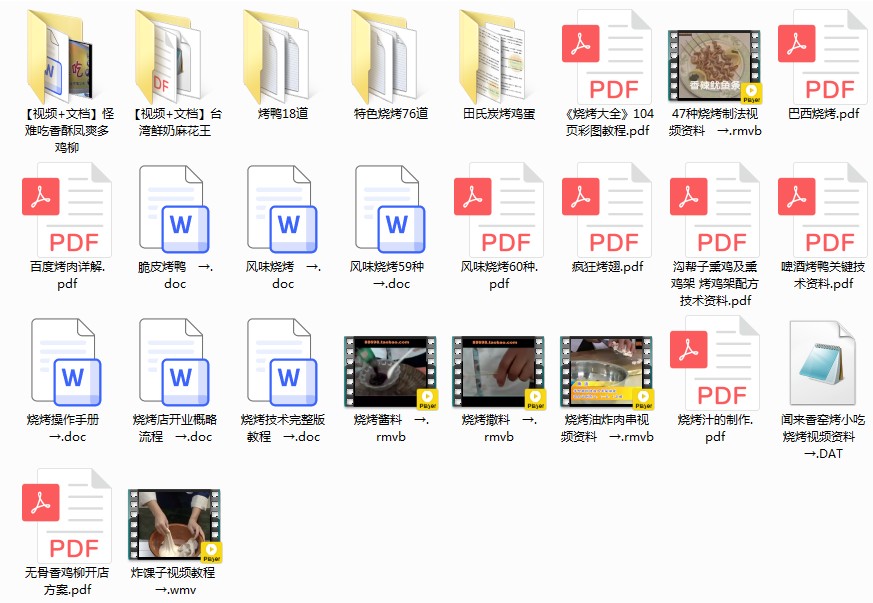The height and width of the screenshot is (603, 873).
Task: Click the file name 特色烧烤76道
Action: pos(391,114)
